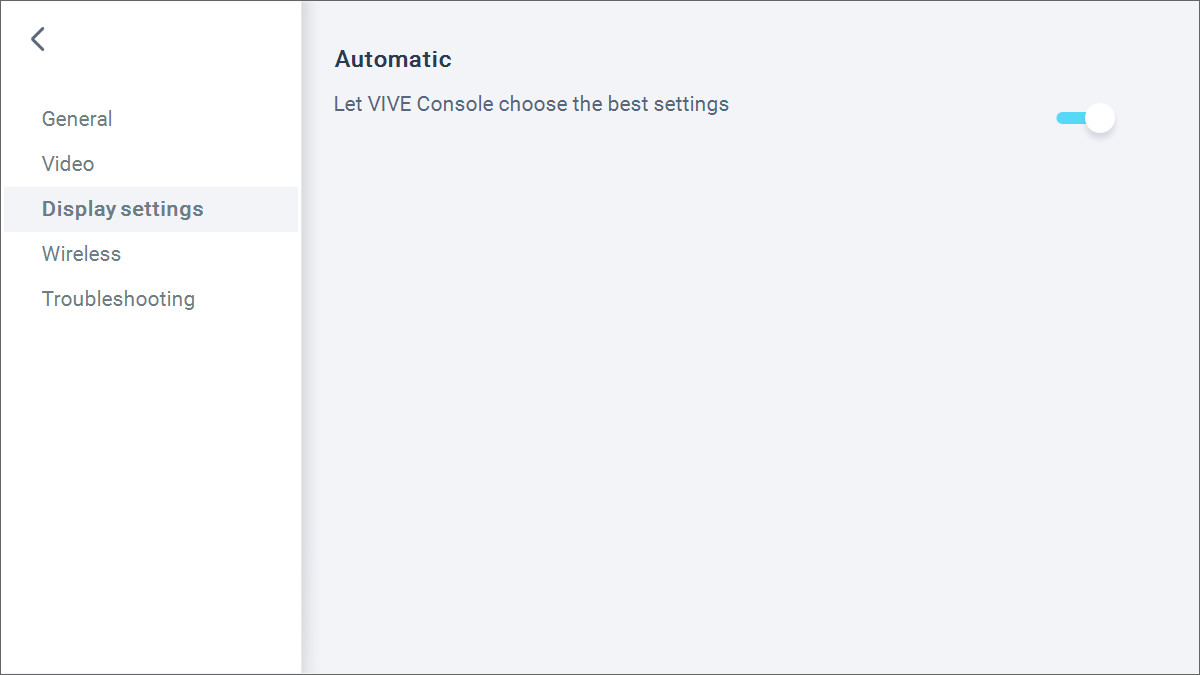
Task: Click the word 'Let' starting the description
Action: (x=348, y=104)
